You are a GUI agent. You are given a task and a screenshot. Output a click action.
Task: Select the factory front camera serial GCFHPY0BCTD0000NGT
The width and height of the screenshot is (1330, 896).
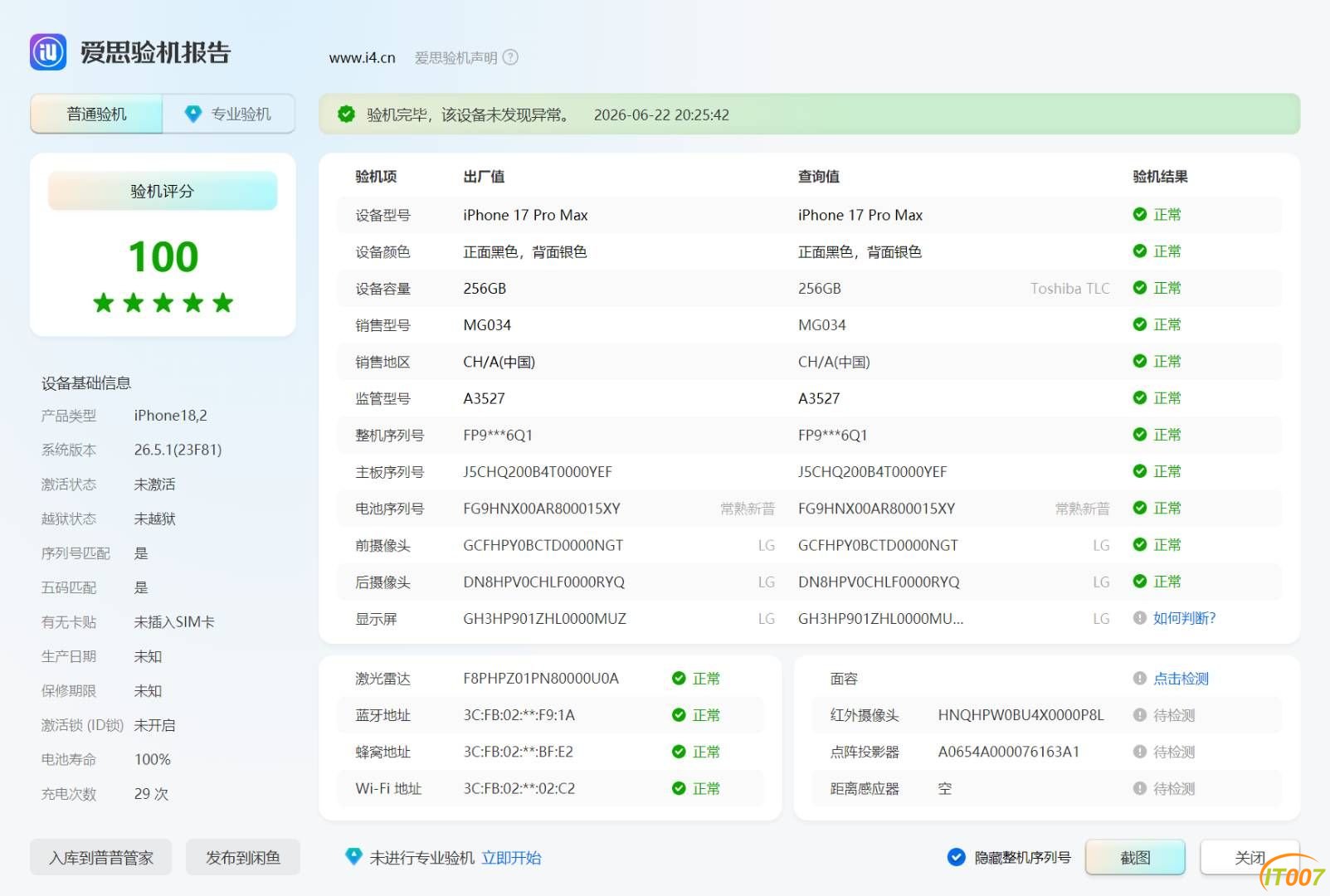coord(543,545)
